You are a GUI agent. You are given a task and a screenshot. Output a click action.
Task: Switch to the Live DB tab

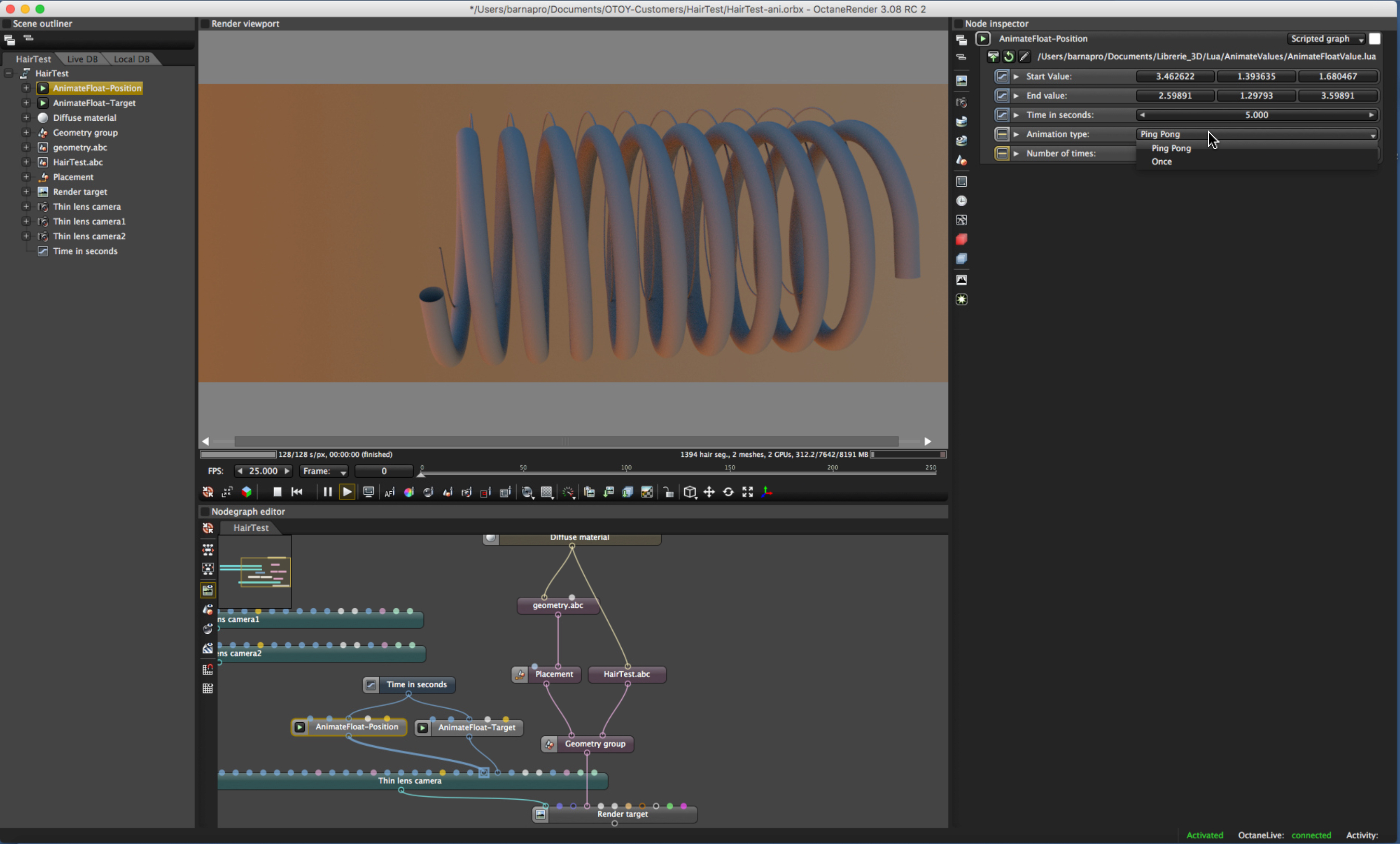click(x=82, y=59)
